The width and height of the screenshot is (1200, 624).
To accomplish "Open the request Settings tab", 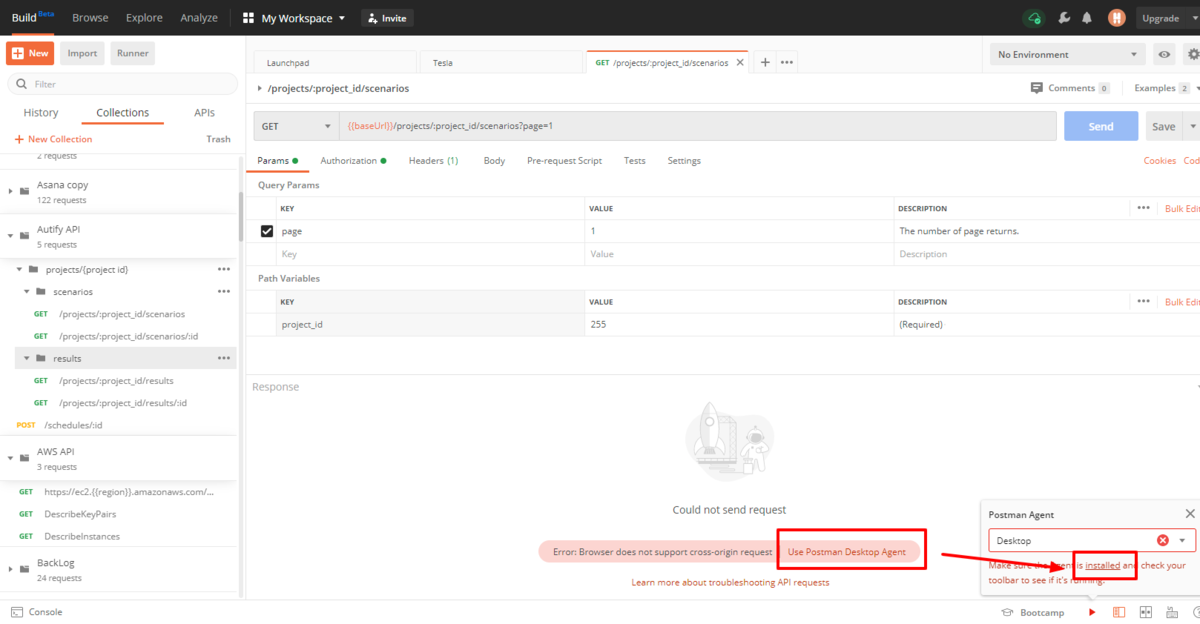I will 684,161.
